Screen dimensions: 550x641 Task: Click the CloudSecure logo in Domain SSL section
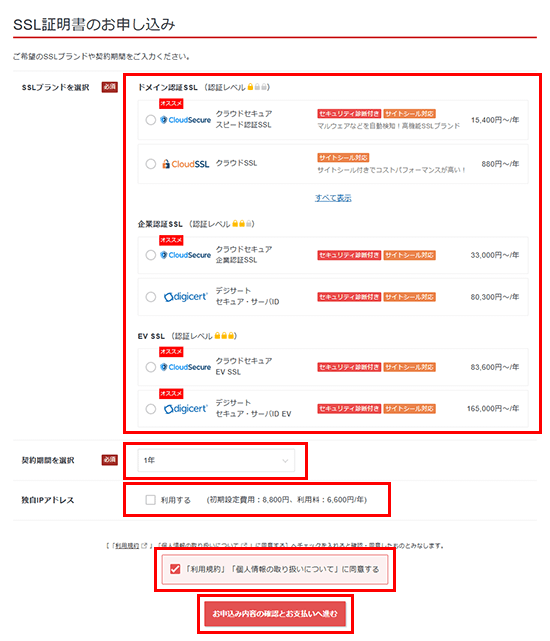tap(186, 120)
